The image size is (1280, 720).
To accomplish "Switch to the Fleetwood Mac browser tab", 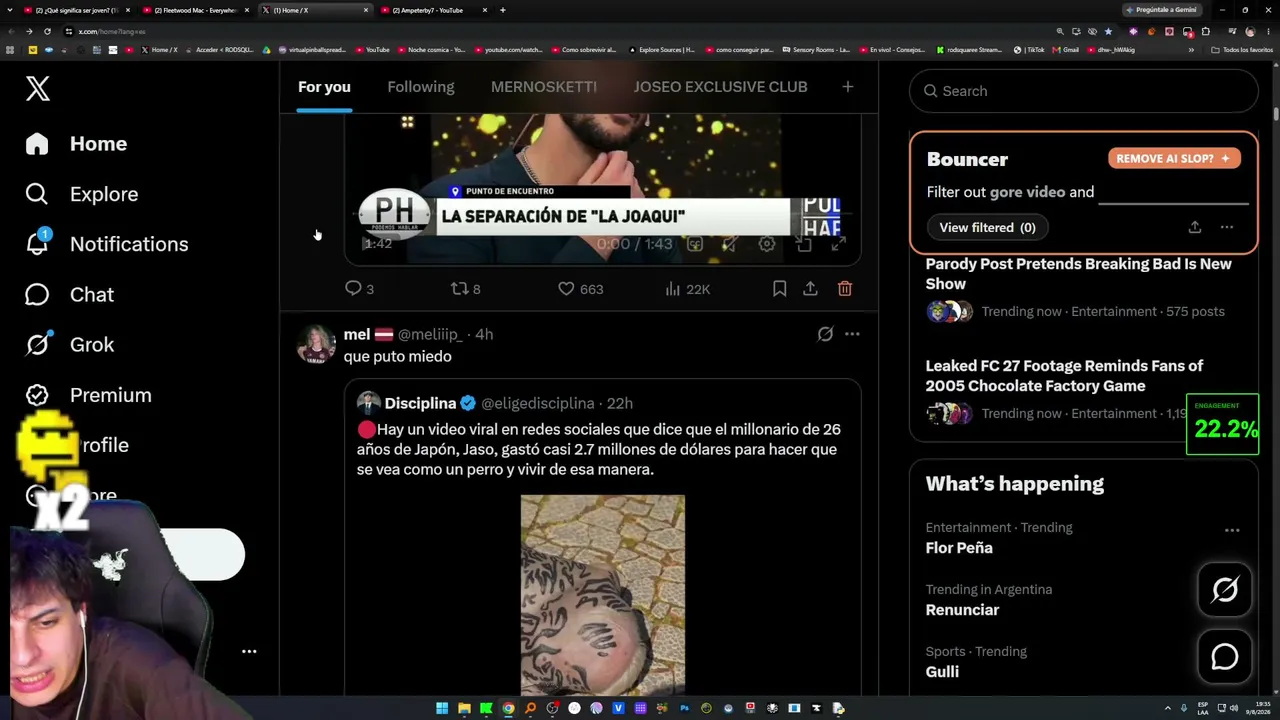I will pyautogui.click(x=195, y=10).
